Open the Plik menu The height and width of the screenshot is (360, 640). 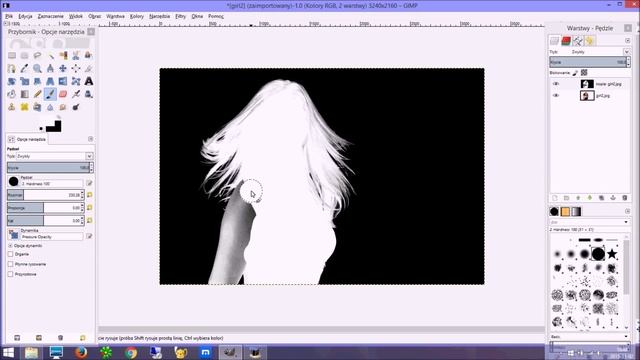click(9, 16)
